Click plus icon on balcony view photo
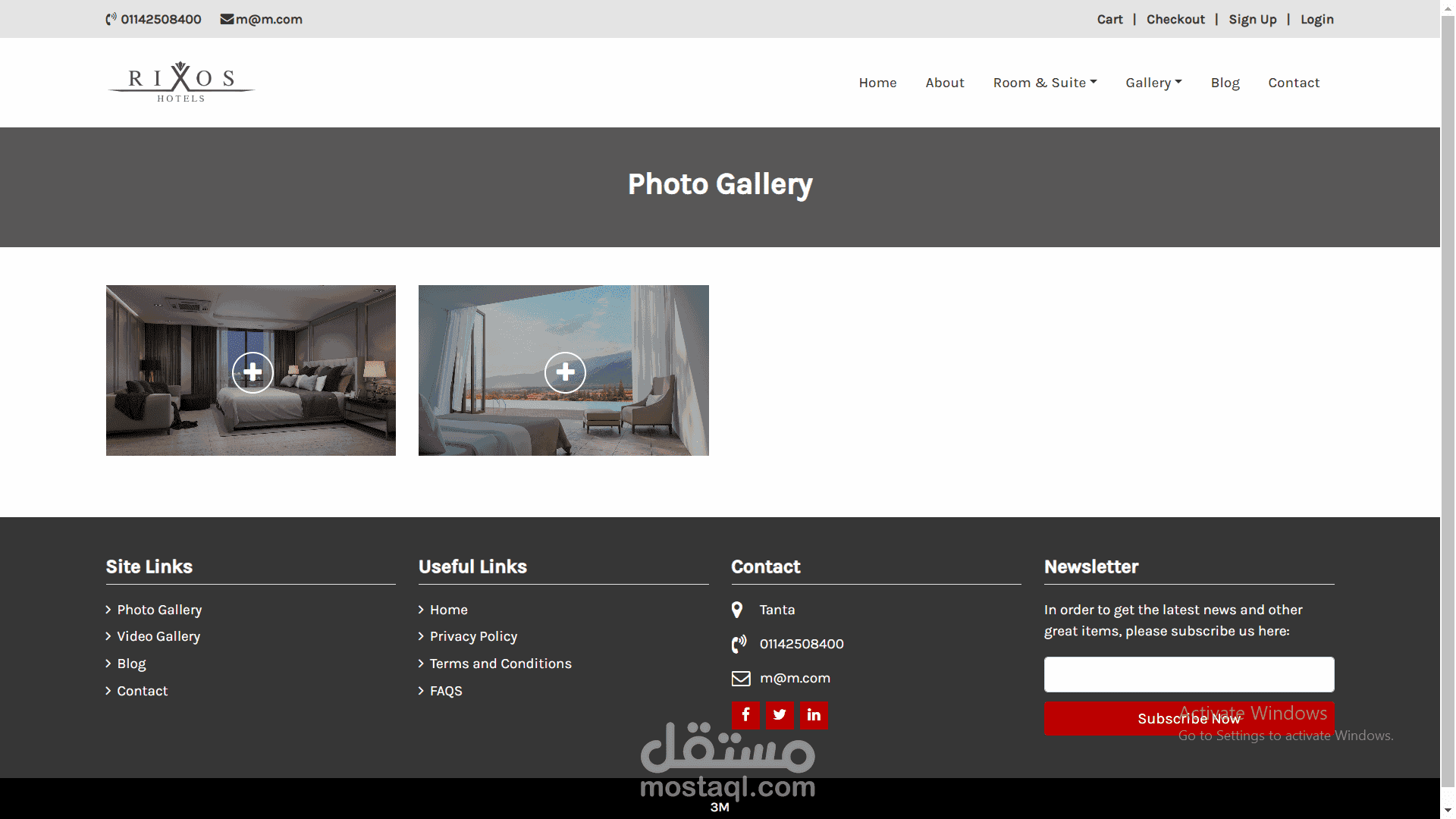 565,372
